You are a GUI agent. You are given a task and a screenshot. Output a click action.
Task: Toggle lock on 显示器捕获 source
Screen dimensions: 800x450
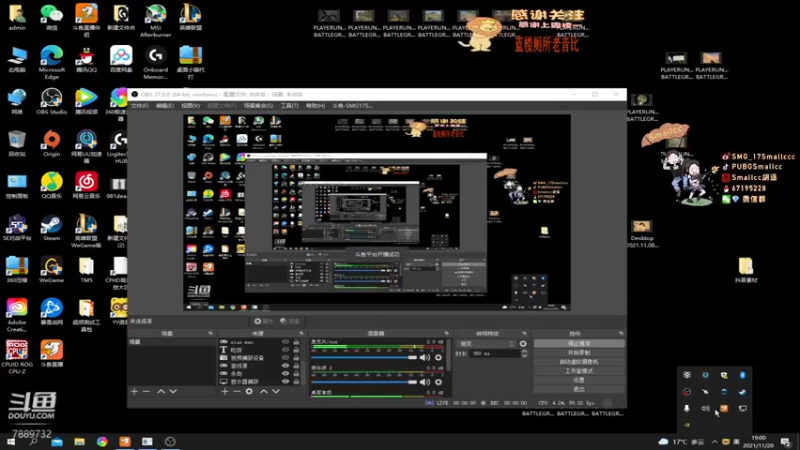pos(296,381)
